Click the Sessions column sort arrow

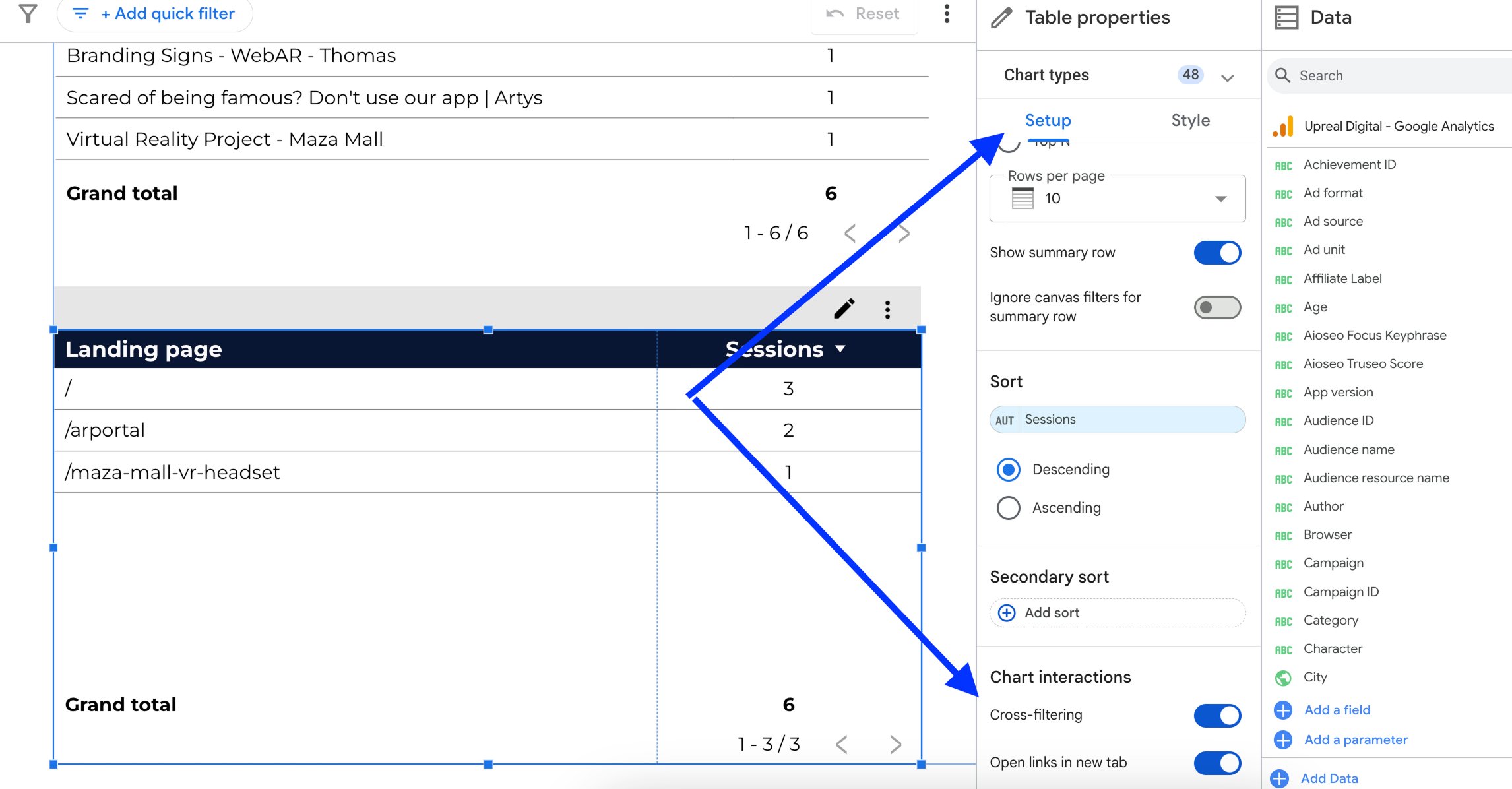840,348
